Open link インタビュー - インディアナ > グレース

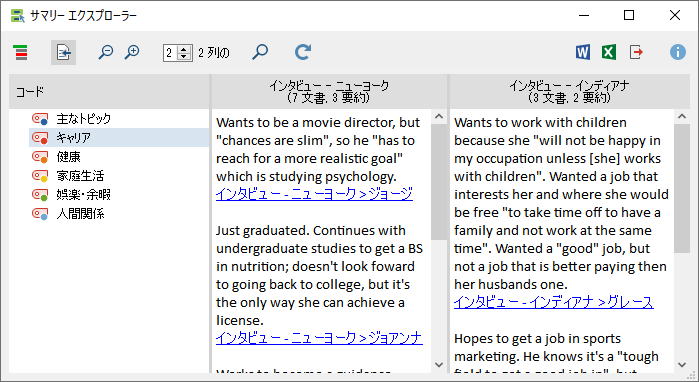(x=554, y=302)
